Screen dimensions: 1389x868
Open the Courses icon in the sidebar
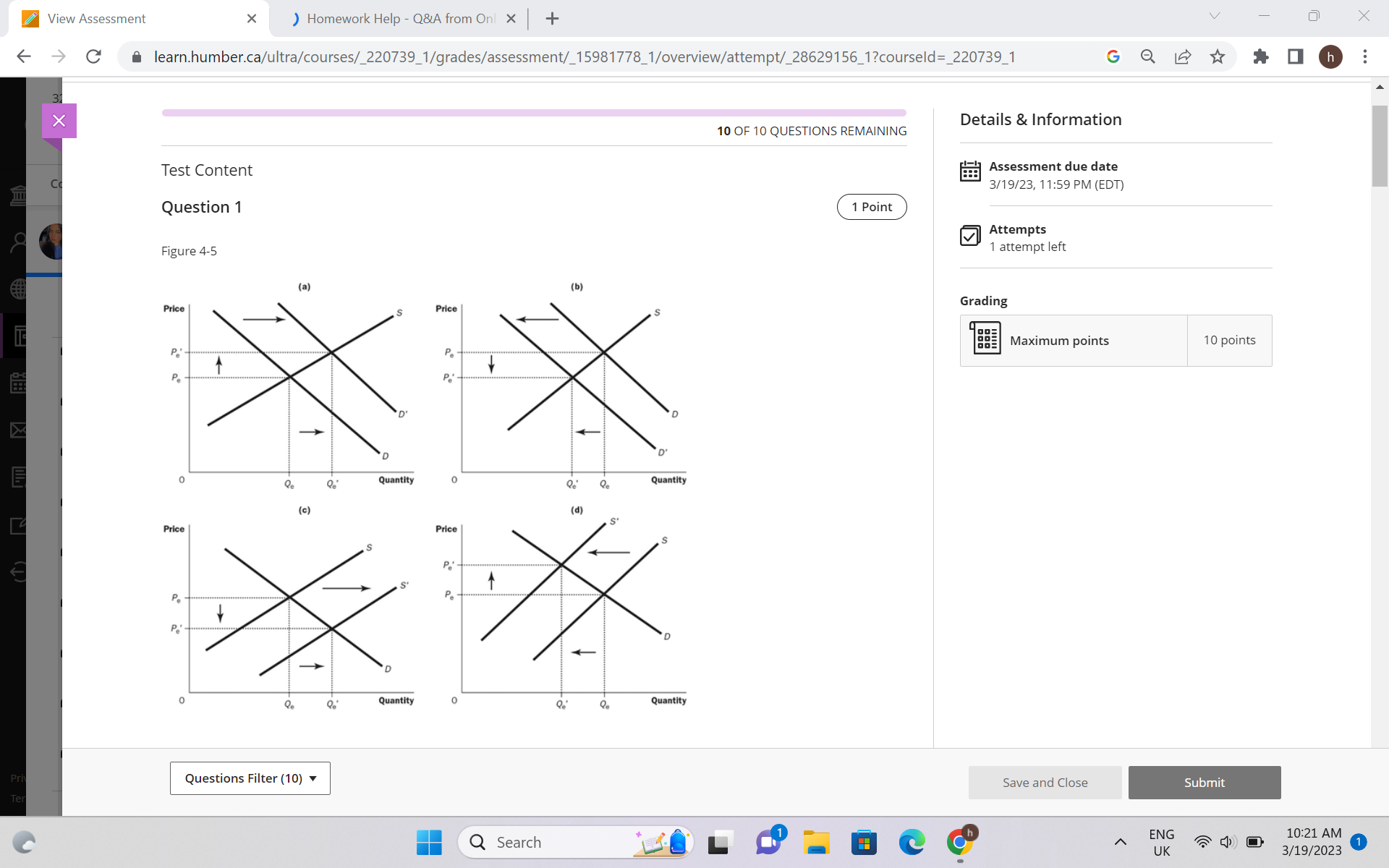tap(19, 336)
